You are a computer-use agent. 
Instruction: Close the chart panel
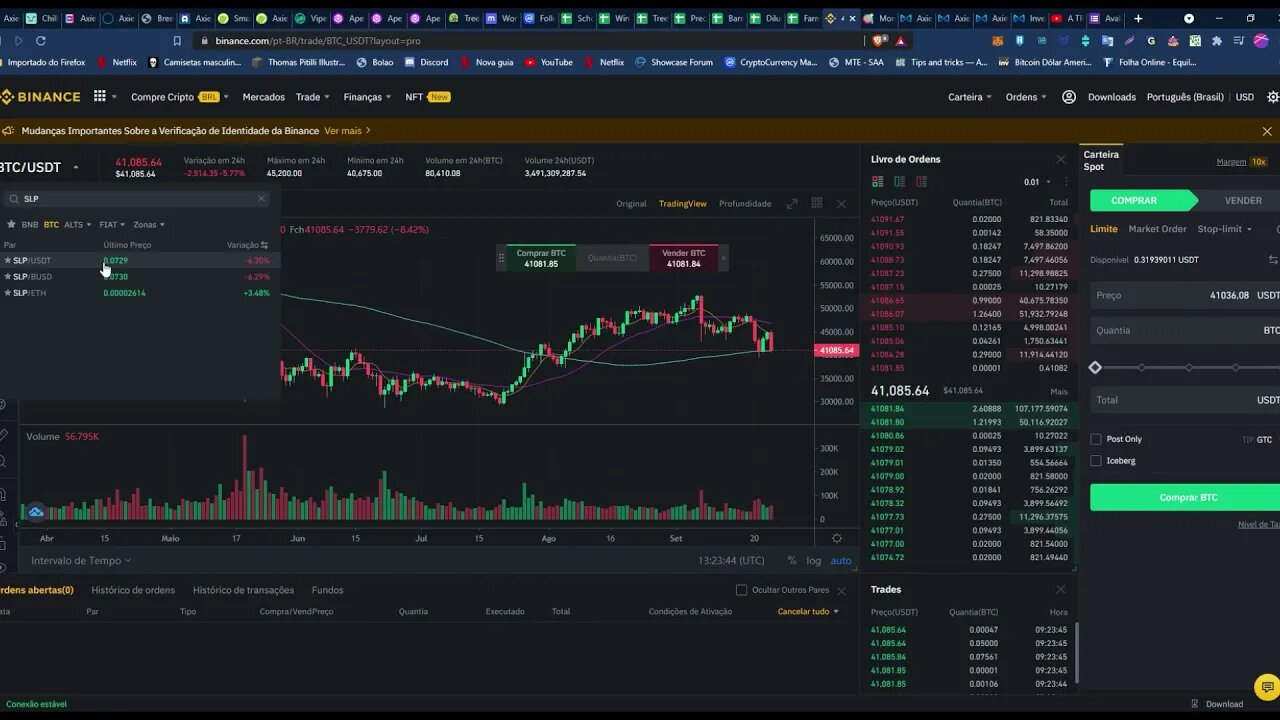(841, 203)
